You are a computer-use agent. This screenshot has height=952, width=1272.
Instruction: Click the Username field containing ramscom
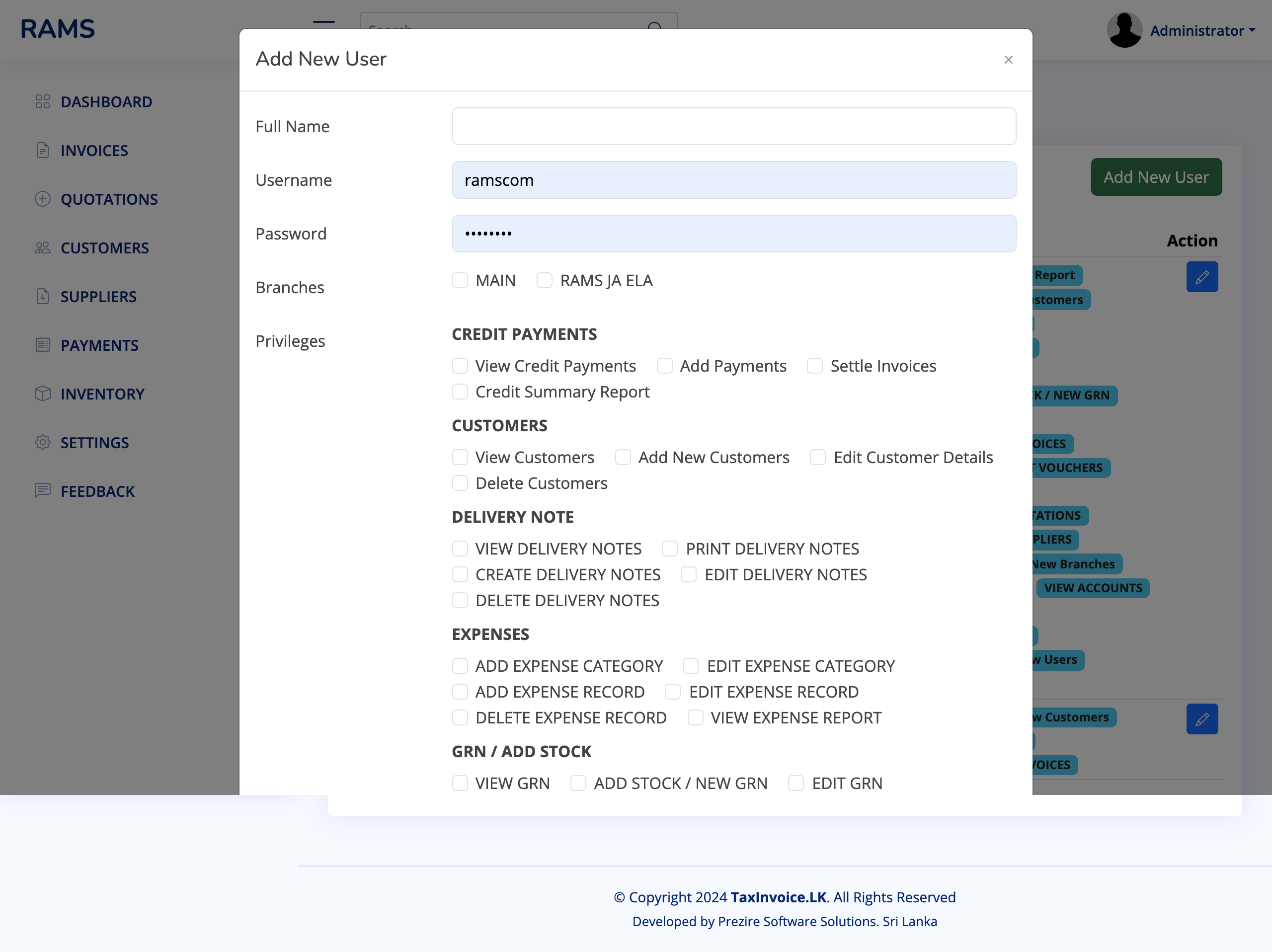click(734, 180)
